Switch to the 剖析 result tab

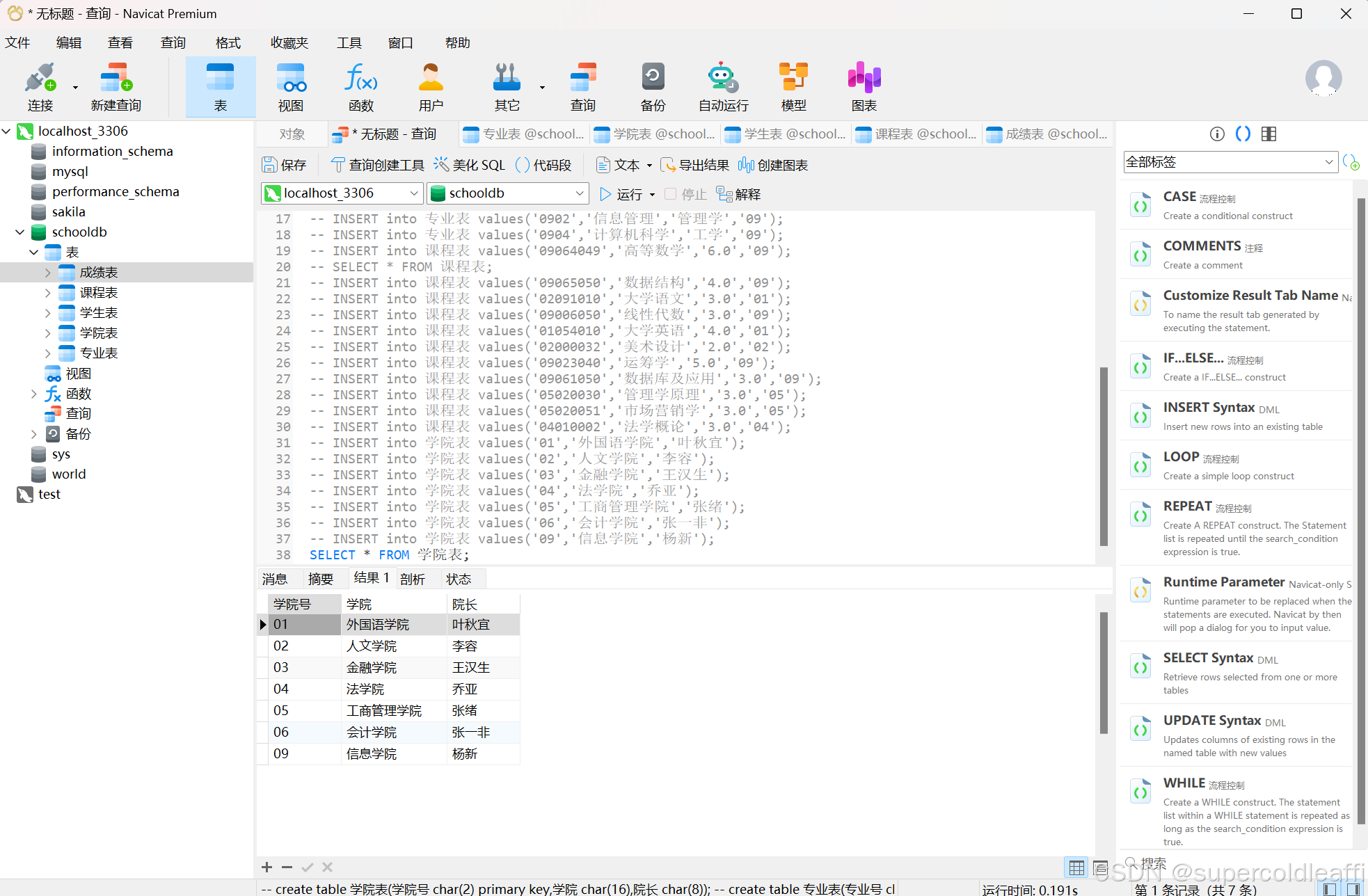[x=412, y=579]
